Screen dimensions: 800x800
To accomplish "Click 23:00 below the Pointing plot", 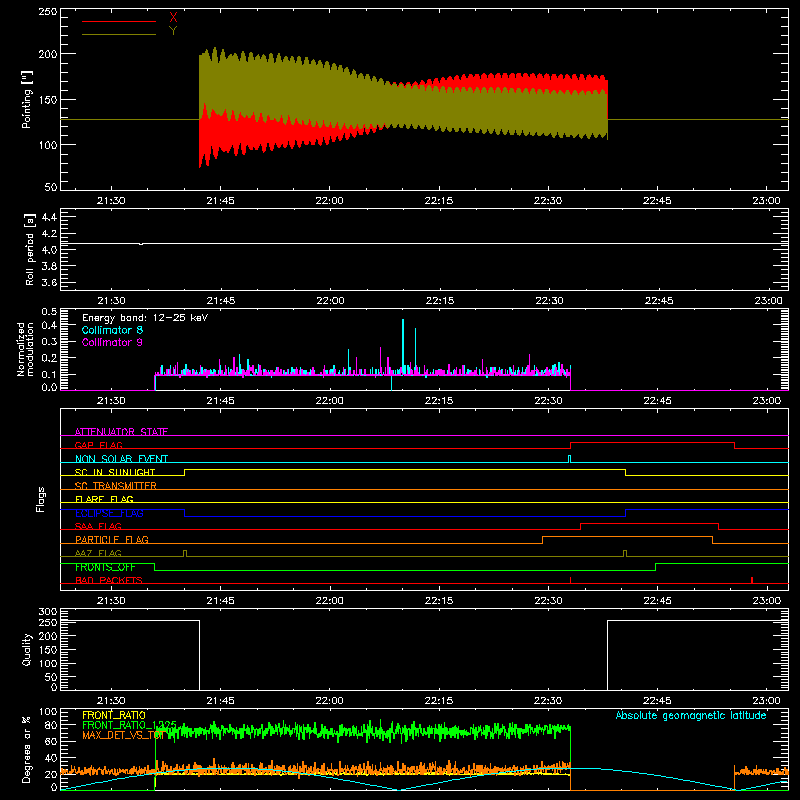I will point(766,201).
